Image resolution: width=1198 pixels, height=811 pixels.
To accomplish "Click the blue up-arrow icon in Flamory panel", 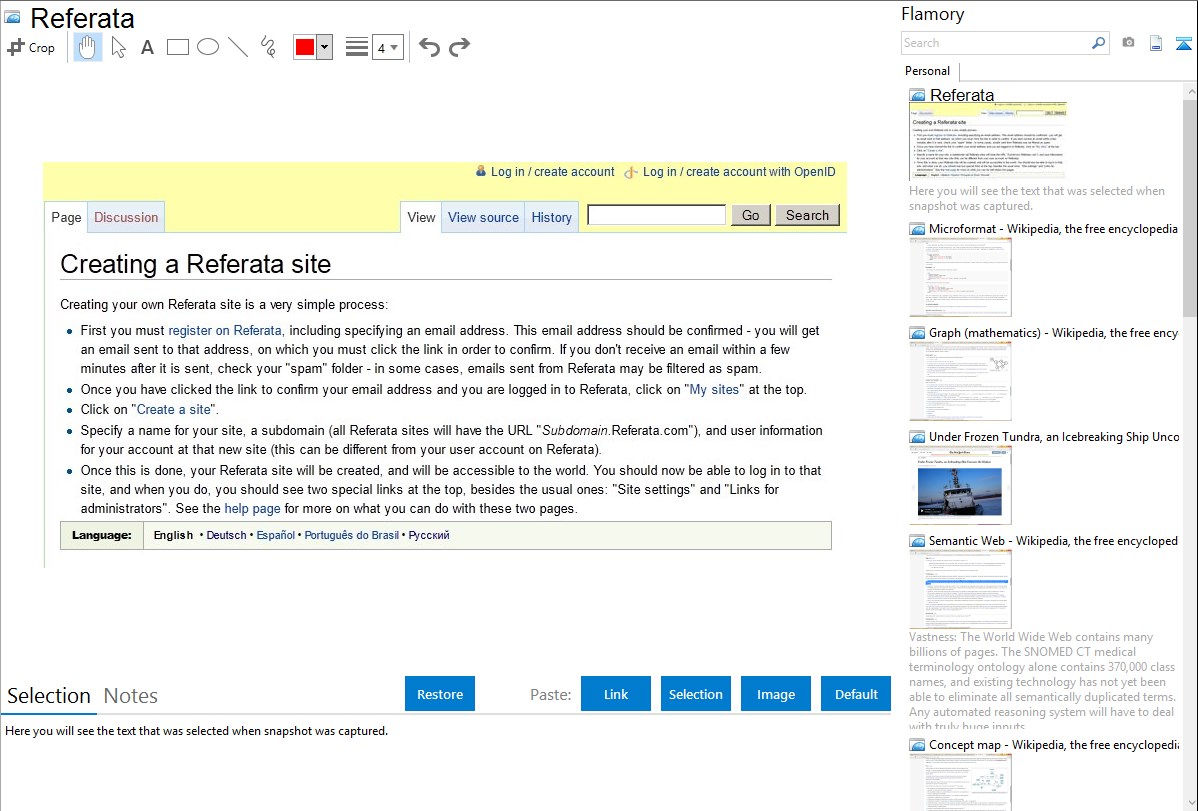I will tap(1183, 43).
